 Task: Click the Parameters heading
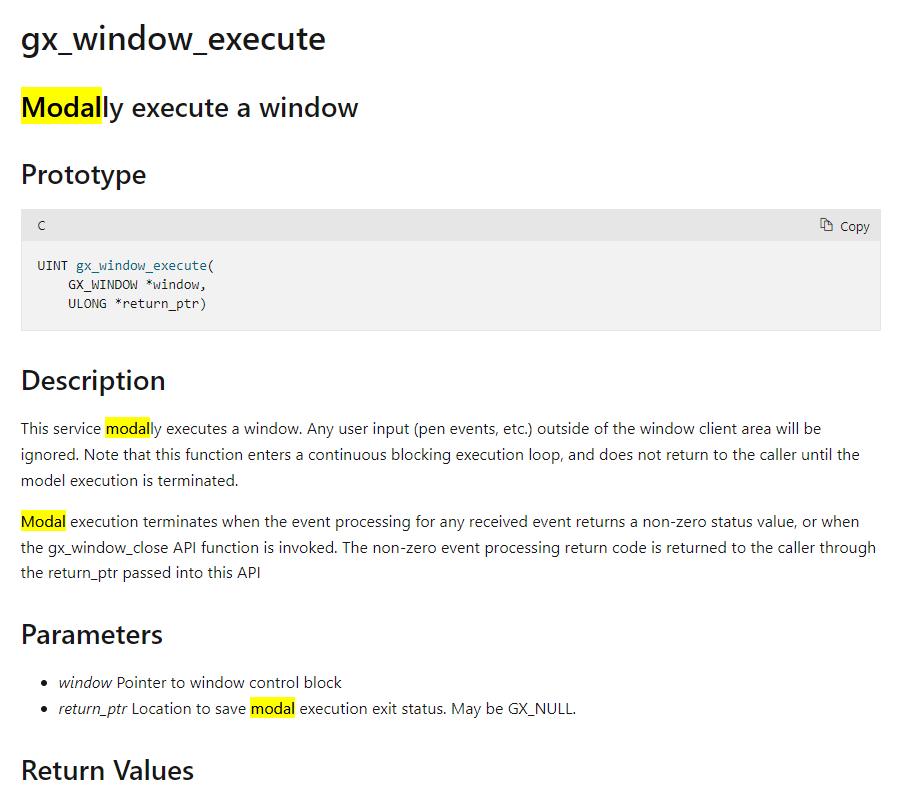(x=92, y=635)
